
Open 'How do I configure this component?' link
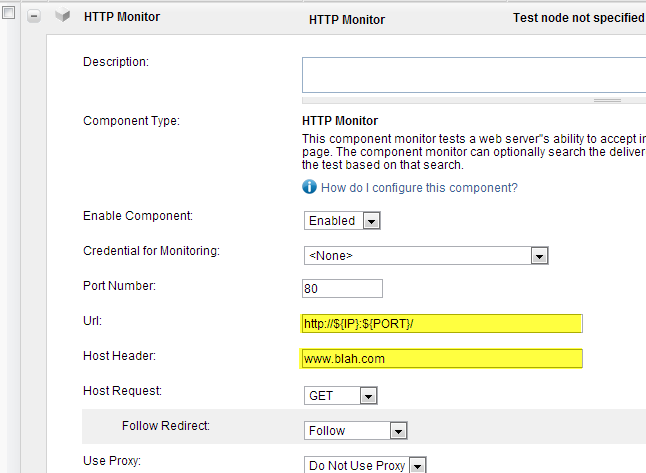pyautogui.click(x=419, y=188)
